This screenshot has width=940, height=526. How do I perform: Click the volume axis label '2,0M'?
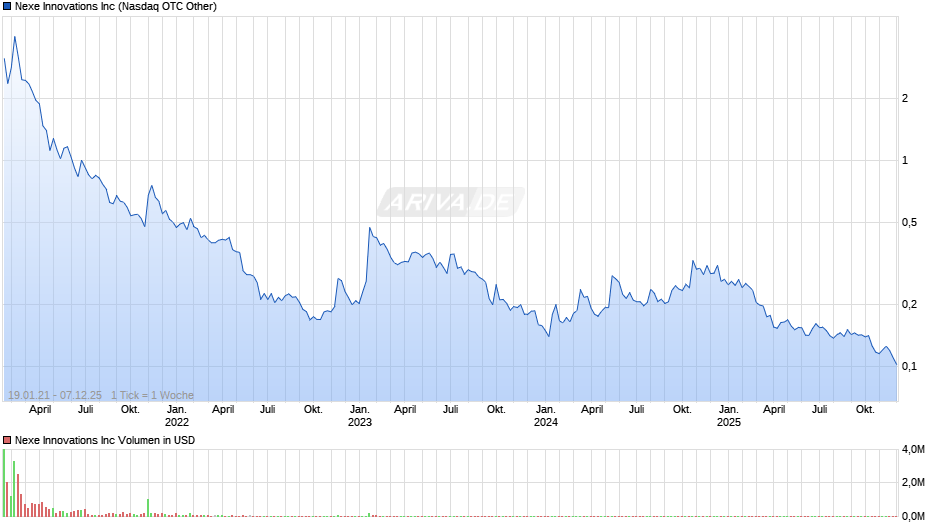(914, 483)
